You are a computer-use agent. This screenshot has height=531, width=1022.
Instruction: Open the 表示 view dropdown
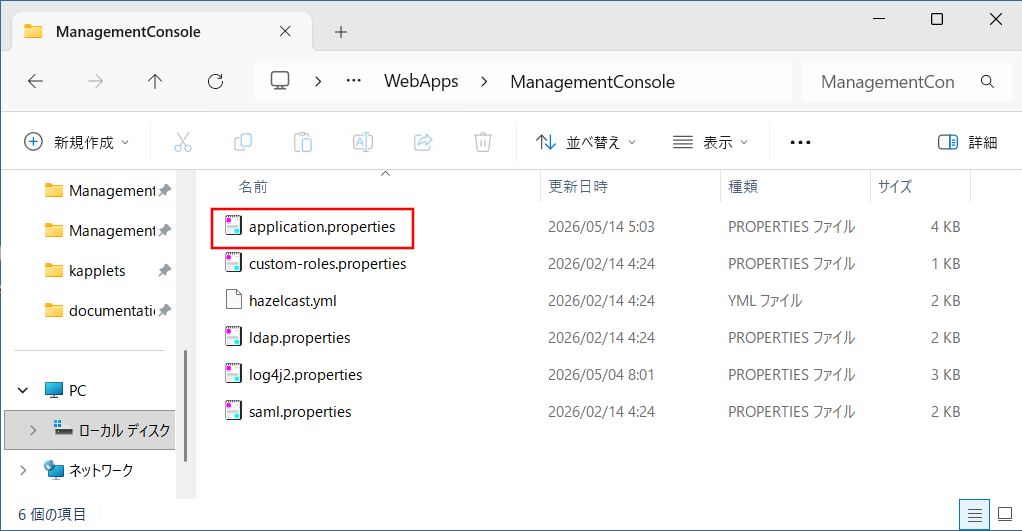point(710,142)
